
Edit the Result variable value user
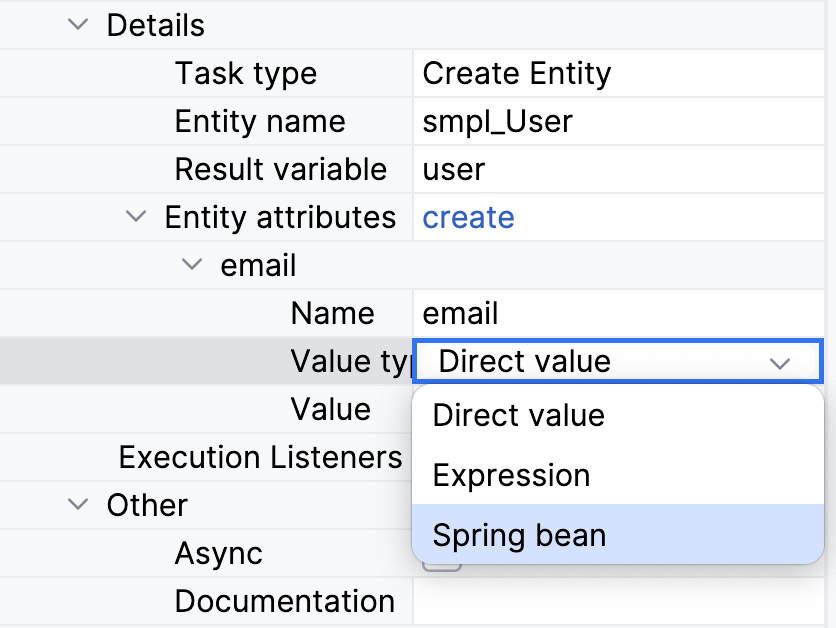pos(454,170)
